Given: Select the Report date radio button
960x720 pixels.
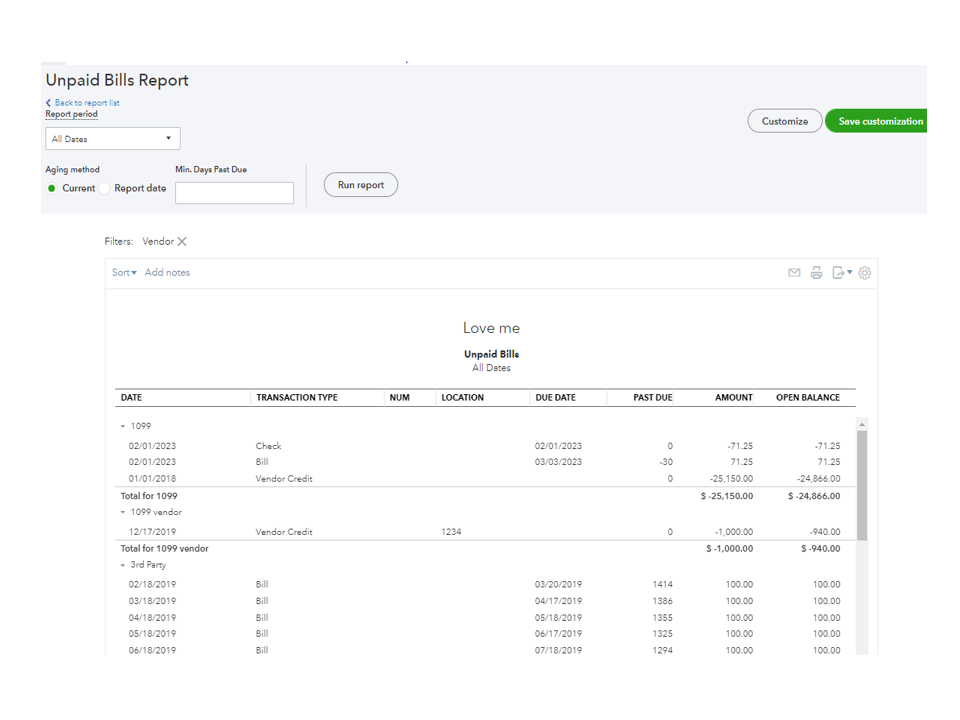Looking at the screenshot, I should [105, 189].
